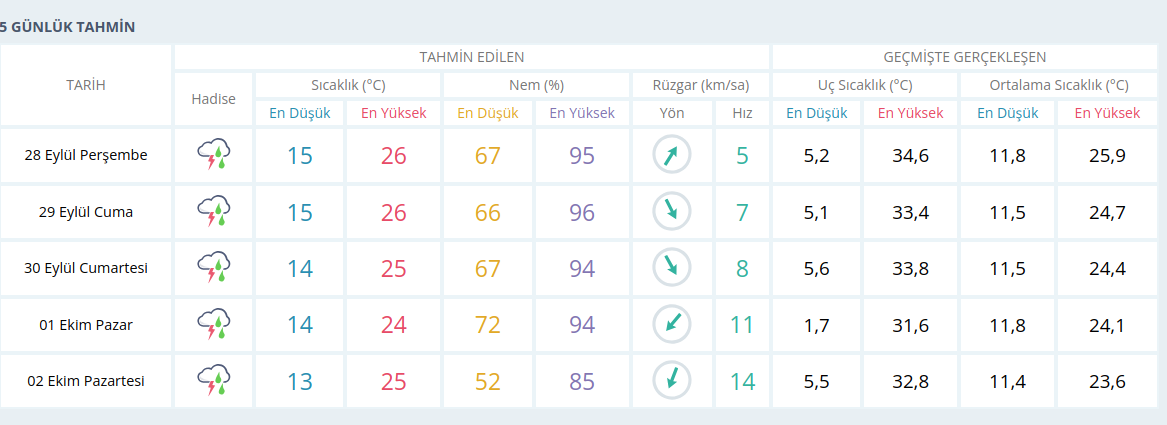Viewport: 1167px width, 425px height.
Task: Click the wind direction arrow for 29 Eylül Cuma
Action: click(671, 212)
